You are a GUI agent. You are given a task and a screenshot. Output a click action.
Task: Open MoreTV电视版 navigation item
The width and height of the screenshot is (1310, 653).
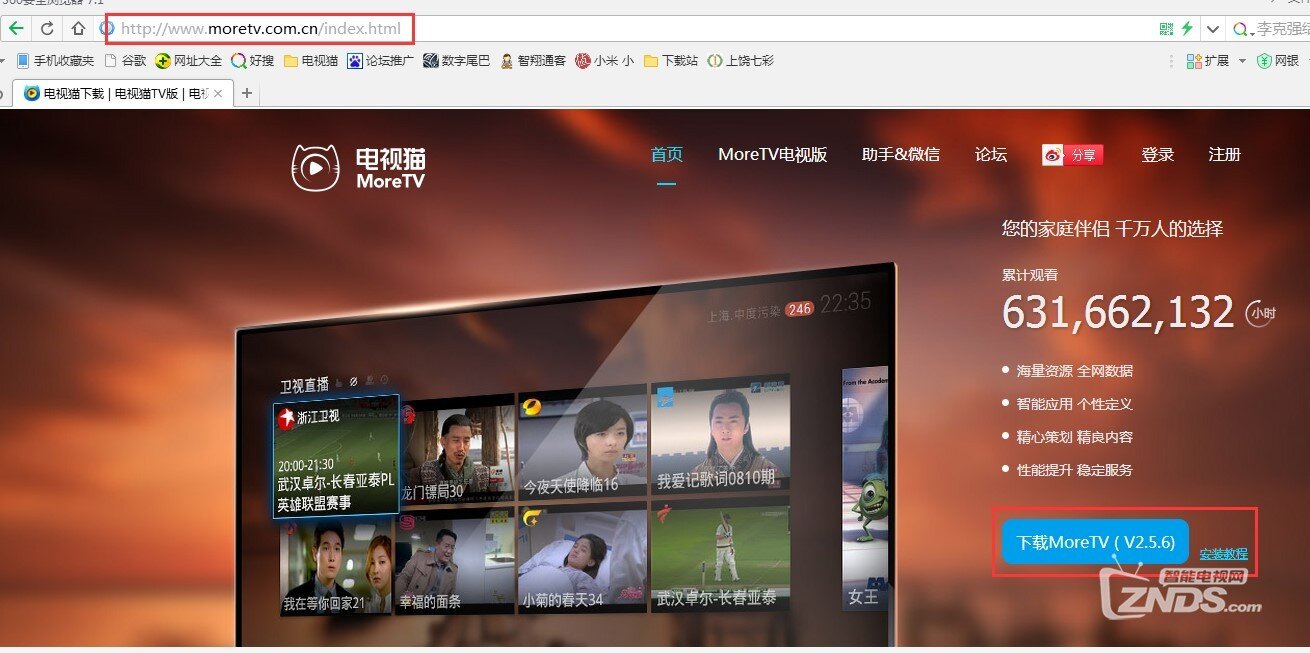point(773,155)
